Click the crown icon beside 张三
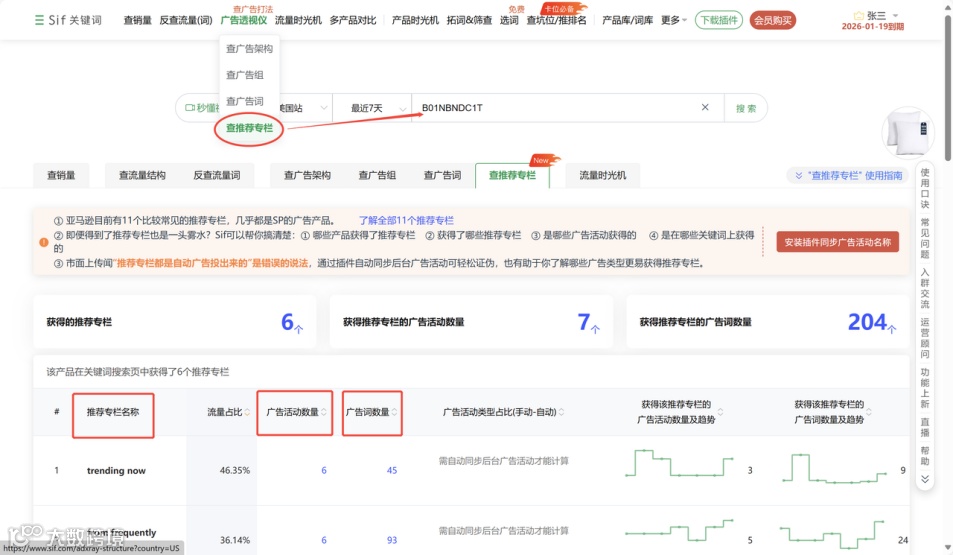 tap(858, 16)
